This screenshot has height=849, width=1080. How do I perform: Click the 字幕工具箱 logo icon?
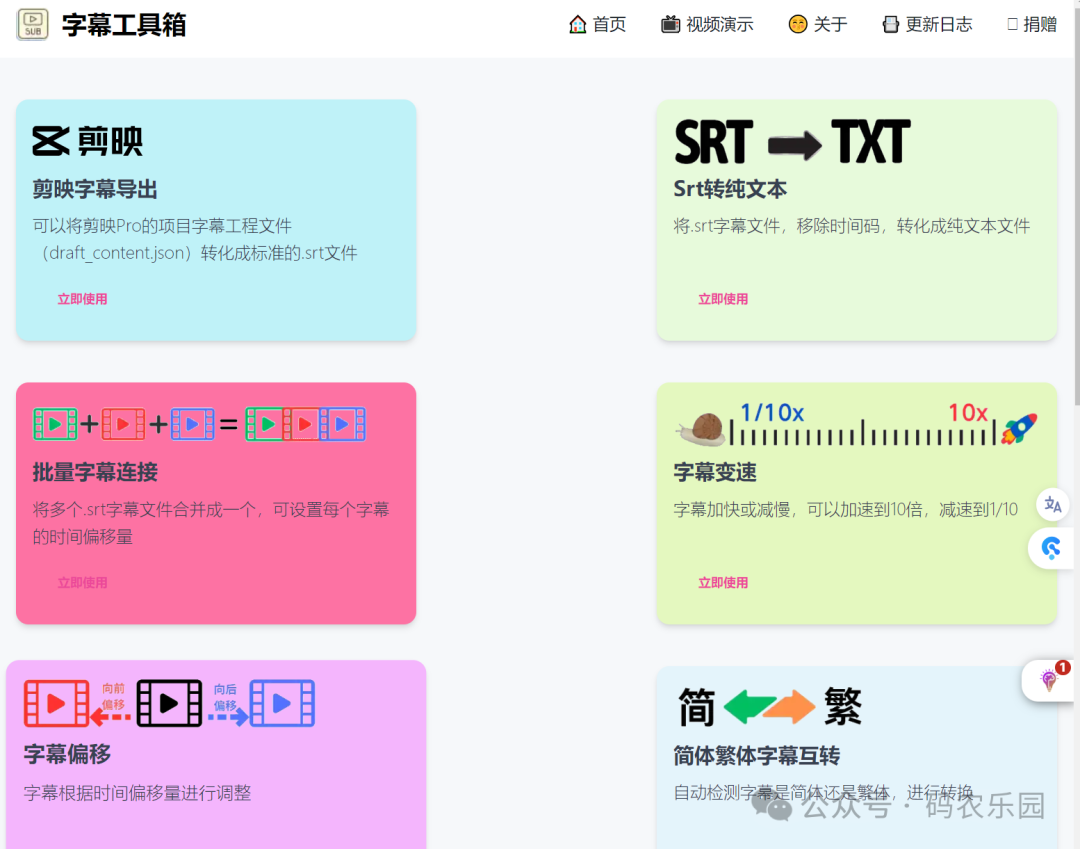pyautogui.click(x=31, y=23)
